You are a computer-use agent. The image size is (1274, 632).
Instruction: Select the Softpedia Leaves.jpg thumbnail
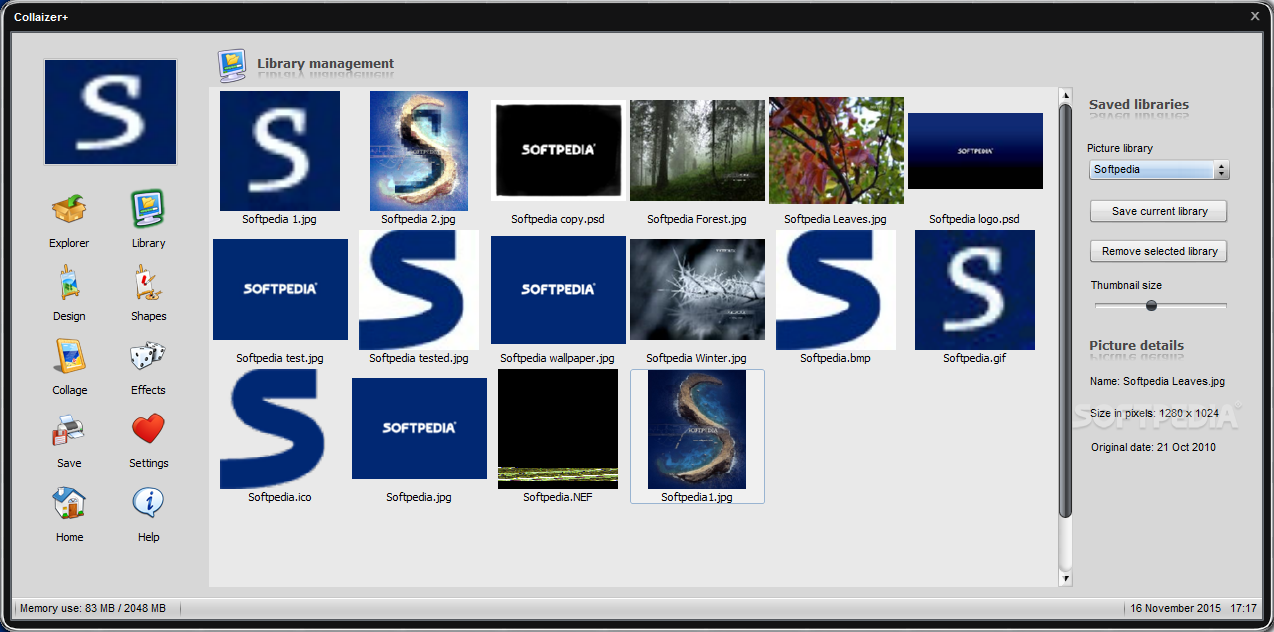(x=836, y=150)
